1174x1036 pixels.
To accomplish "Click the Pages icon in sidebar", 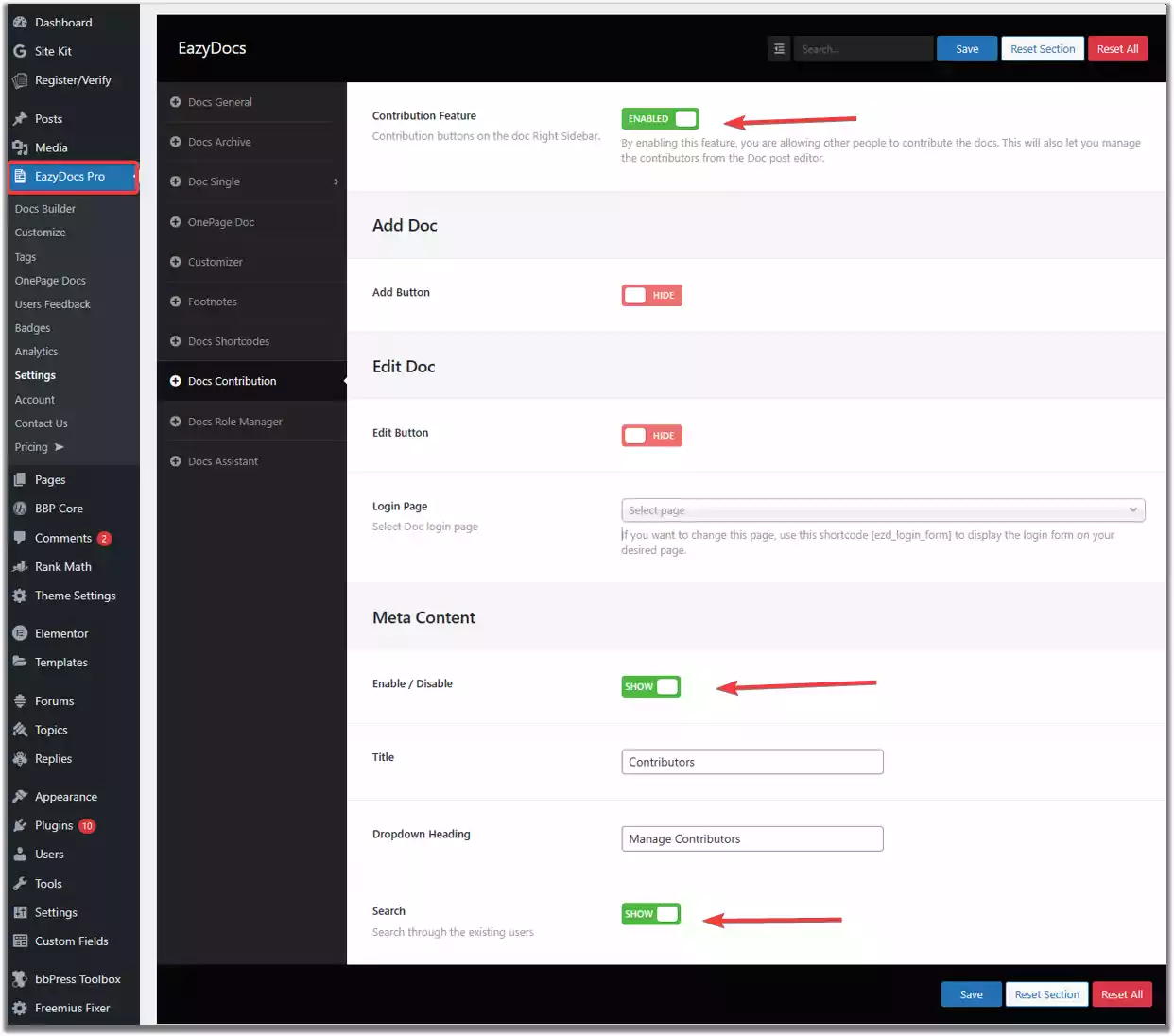I will click(20, 480).
